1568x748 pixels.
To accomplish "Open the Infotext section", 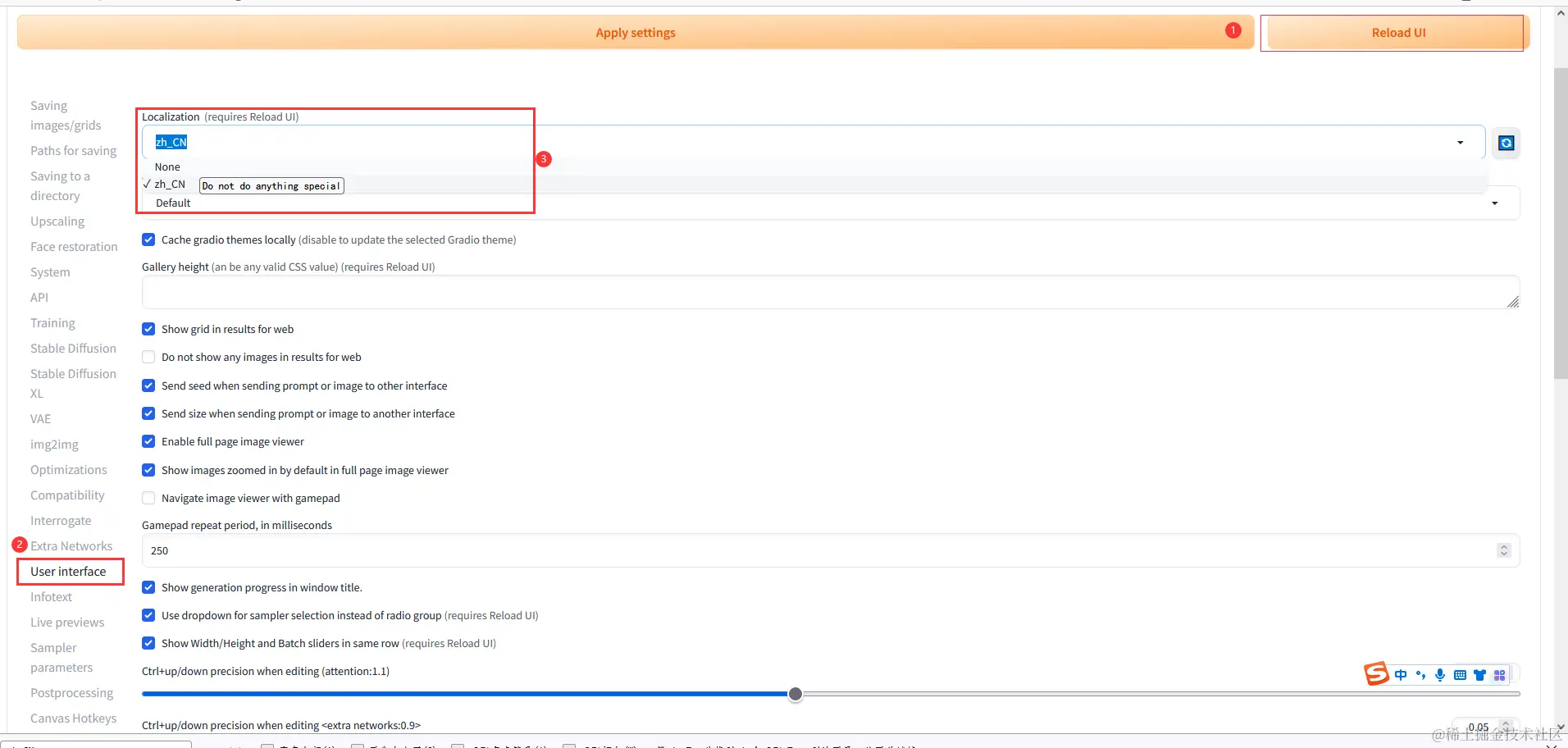I will click(x=51, y=597).
